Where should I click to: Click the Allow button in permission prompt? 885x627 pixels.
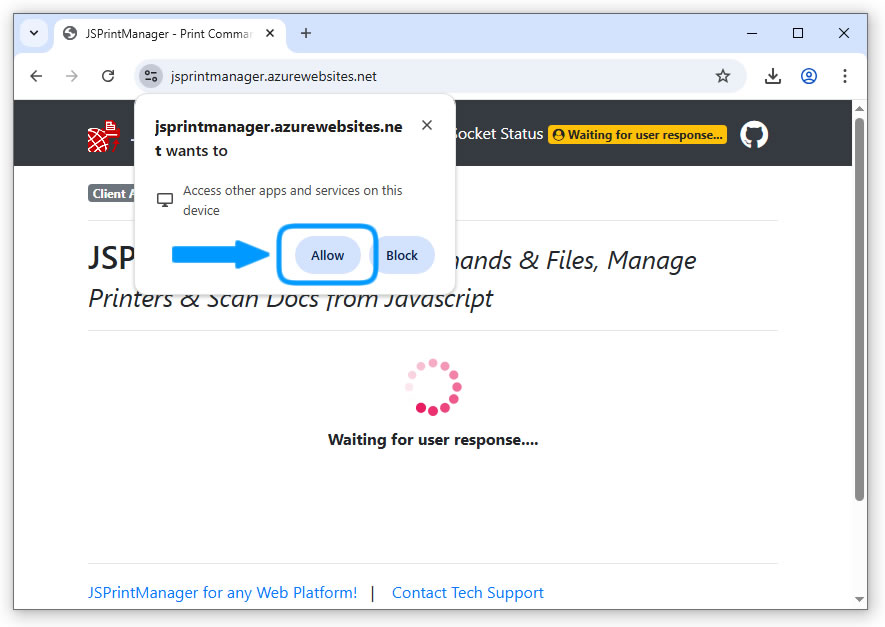click(327, 255)
